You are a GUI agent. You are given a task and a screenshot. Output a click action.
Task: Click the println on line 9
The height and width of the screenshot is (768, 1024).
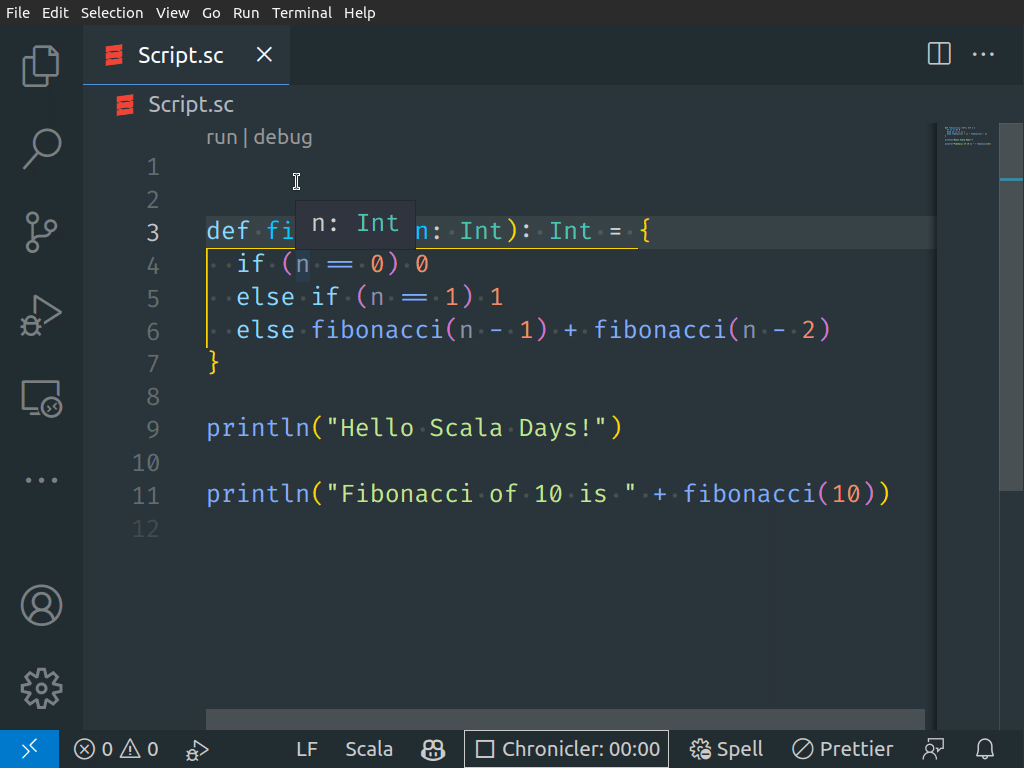[258, 428]
